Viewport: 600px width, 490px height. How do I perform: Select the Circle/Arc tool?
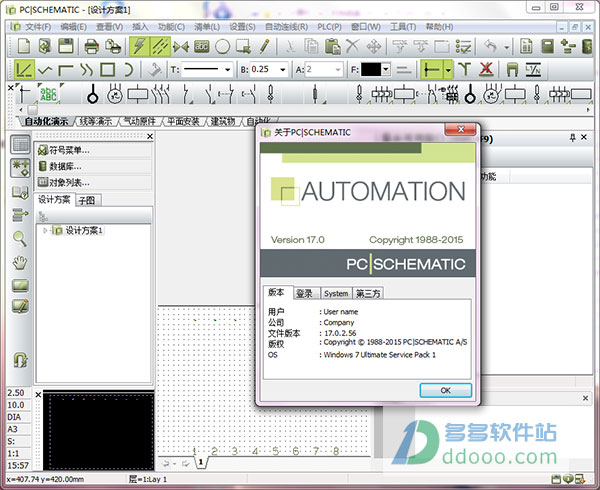point(222,46)
